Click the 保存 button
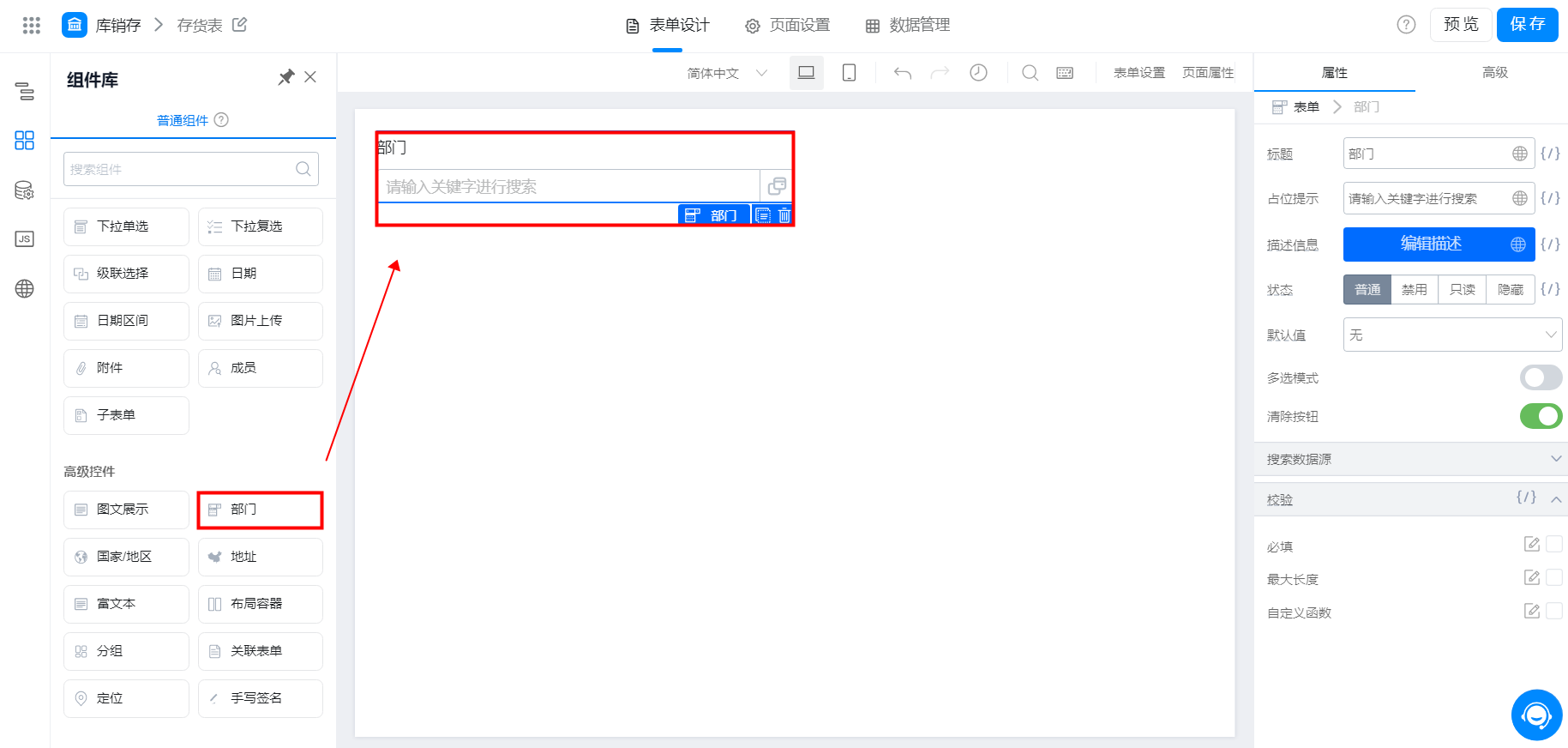 [x=1528, y=24]
